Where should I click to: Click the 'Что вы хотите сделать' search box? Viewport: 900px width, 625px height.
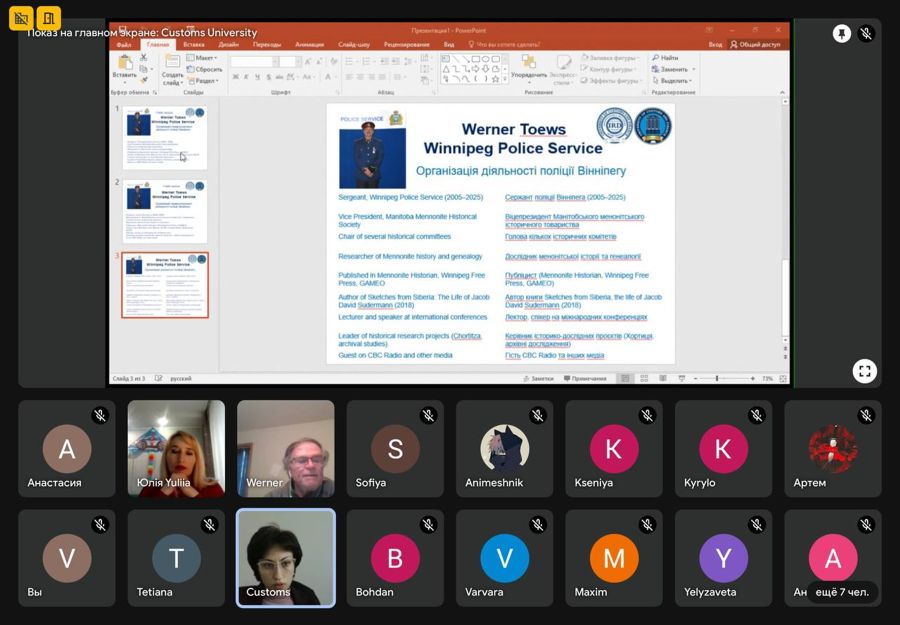[x=504, y=44]
